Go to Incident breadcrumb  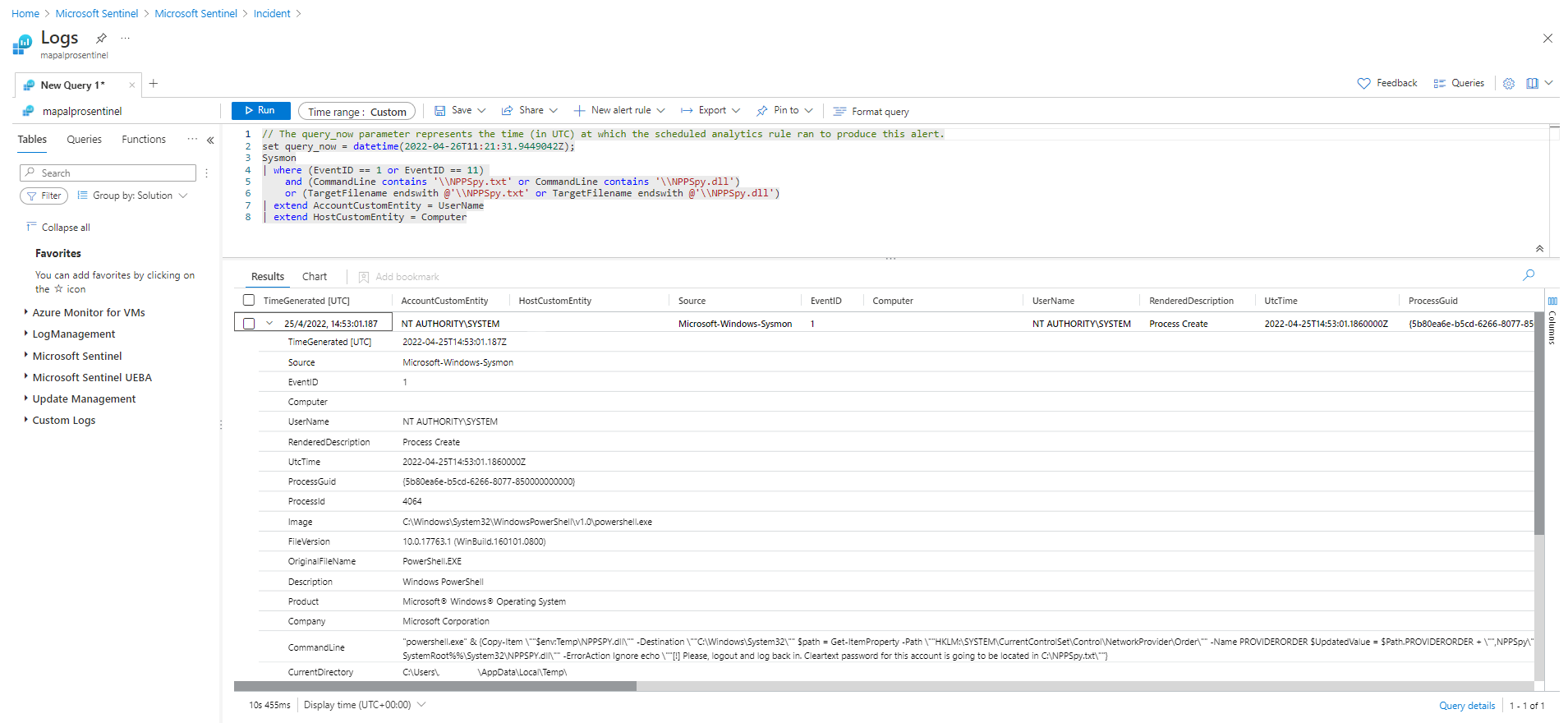[x=272, y=14]
